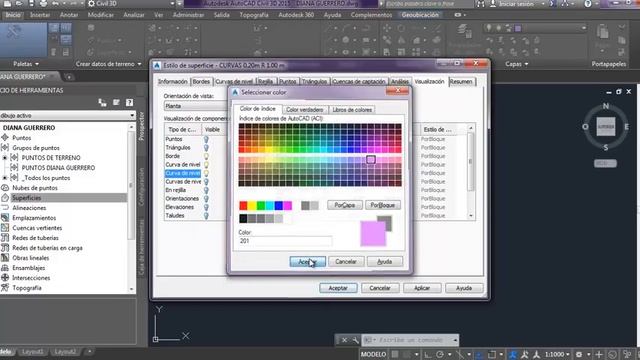Expand _Todos los puntos group
640x360 pixels.
tap(4, 178)
